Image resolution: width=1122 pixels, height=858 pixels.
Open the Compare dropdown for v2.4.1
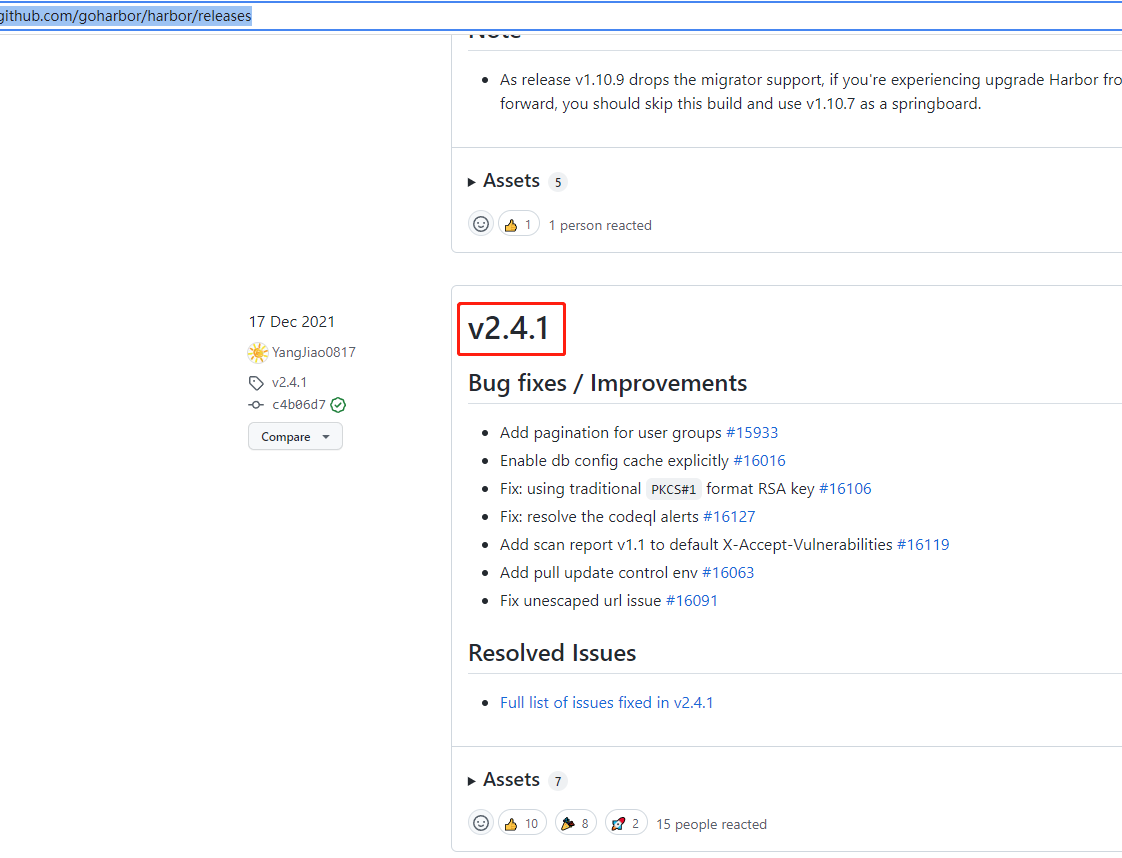pyautogui.click(x=295, y=437)
